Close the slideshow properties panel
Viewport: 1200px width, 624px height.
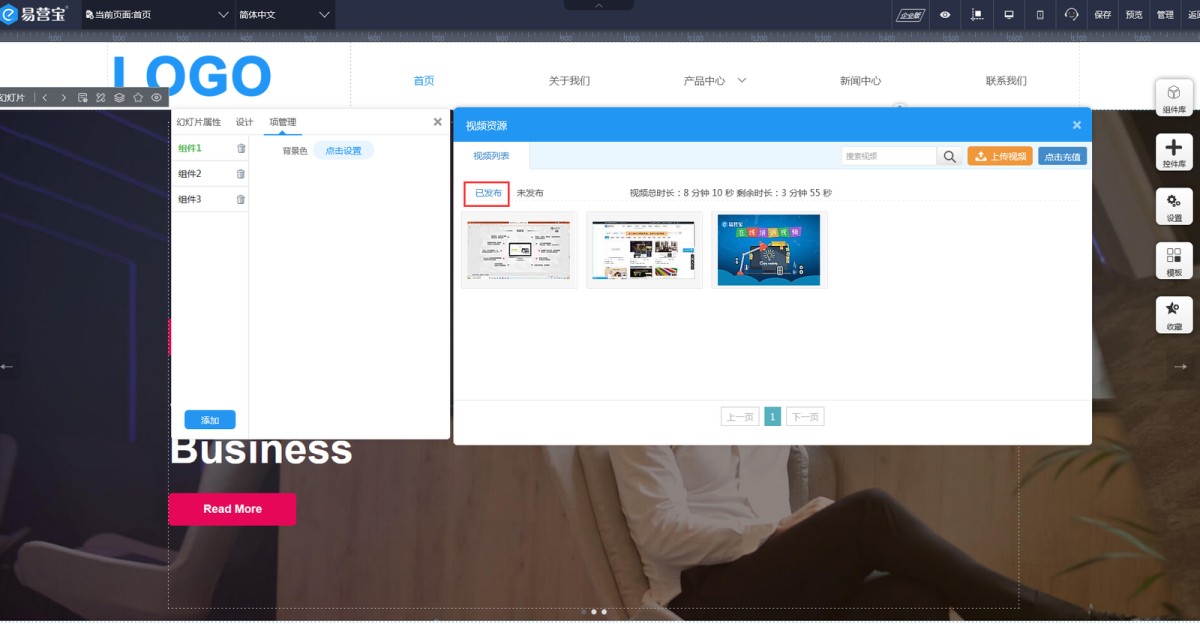click(437, 122)
